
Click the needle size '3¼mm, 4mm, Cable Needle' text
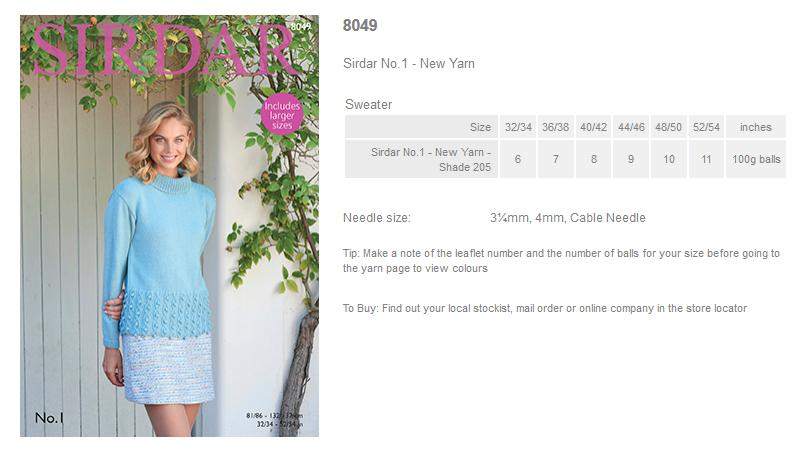point(567,218)
